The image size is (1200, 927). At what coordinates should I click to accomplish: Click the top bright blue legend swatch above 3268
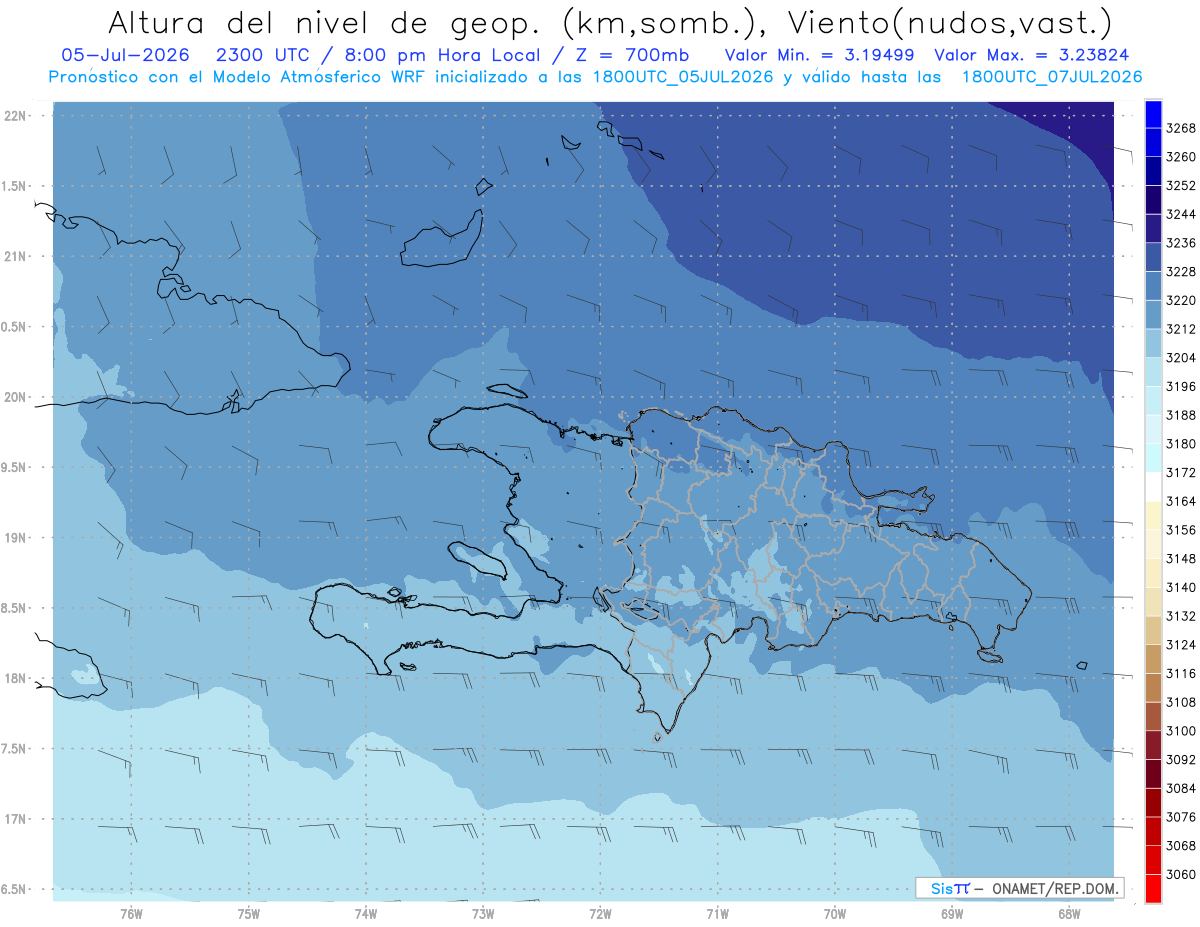click(x=1152, y=113)
